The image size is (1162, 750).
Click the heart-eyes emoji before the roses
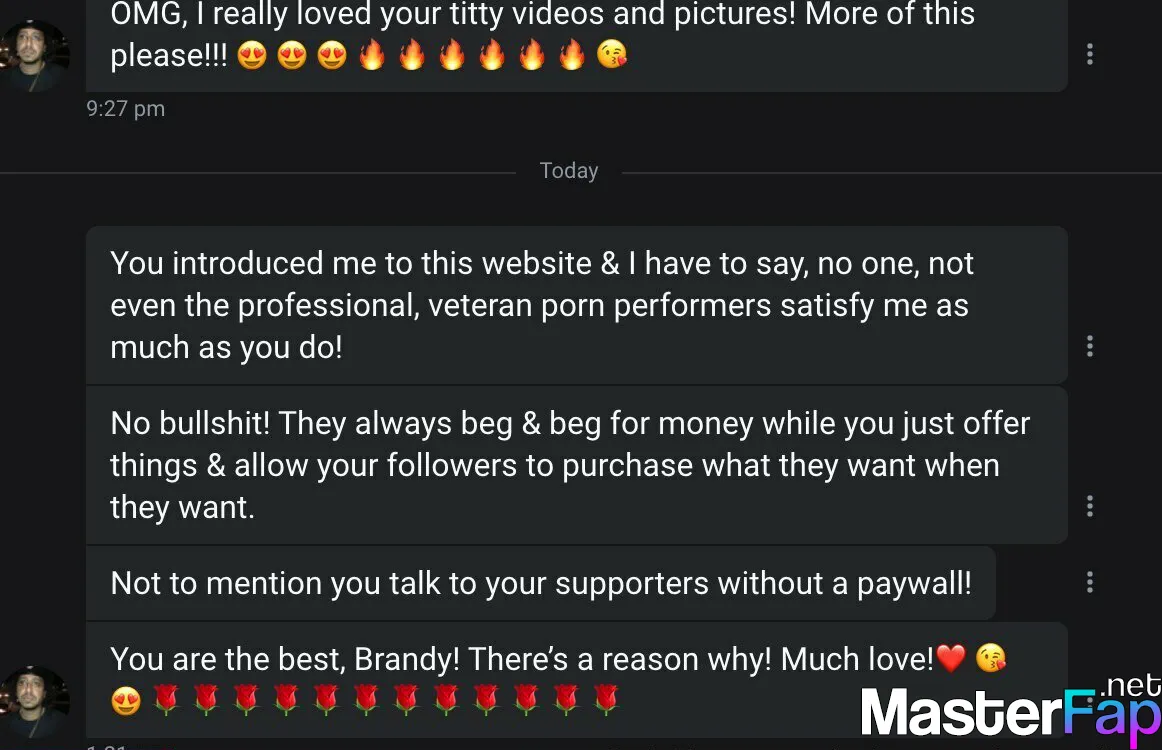tap(126, 700)
